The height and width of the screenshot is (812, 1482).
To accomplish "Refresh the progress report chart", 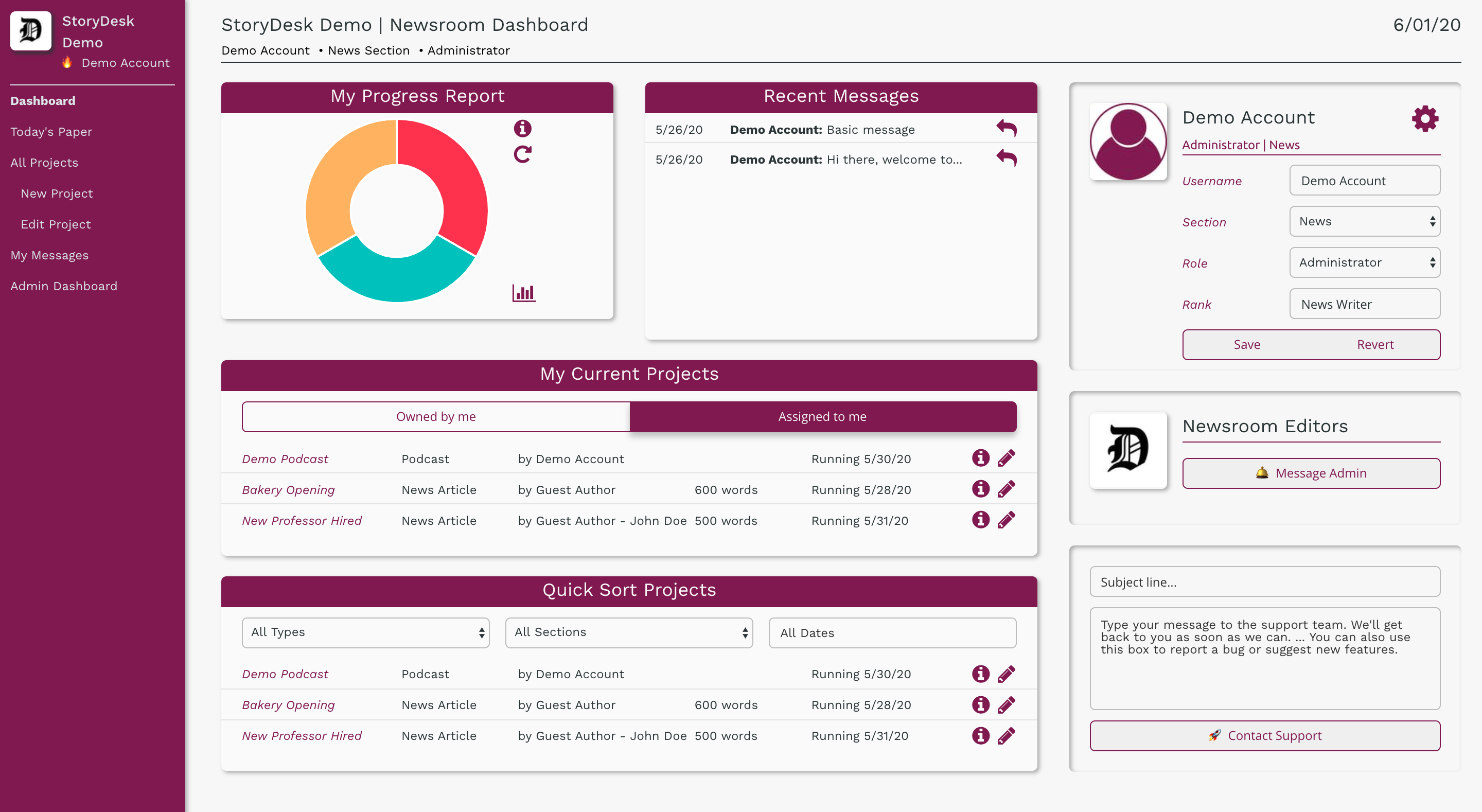I will click(x=522, y=154).
